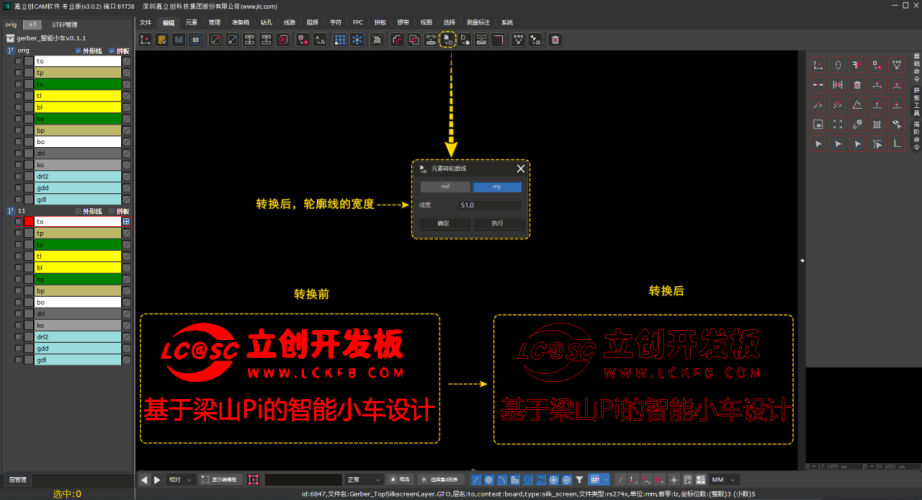Tick the checkbox of step 11 layer gdl

18,359
